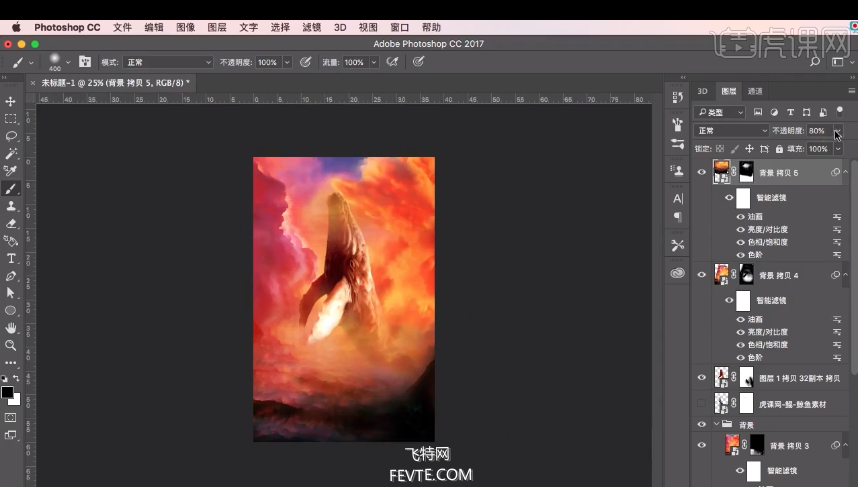This screenshot has height=487, width=858.
Task: Select the Move tool
Action: [x=10, y=101]
